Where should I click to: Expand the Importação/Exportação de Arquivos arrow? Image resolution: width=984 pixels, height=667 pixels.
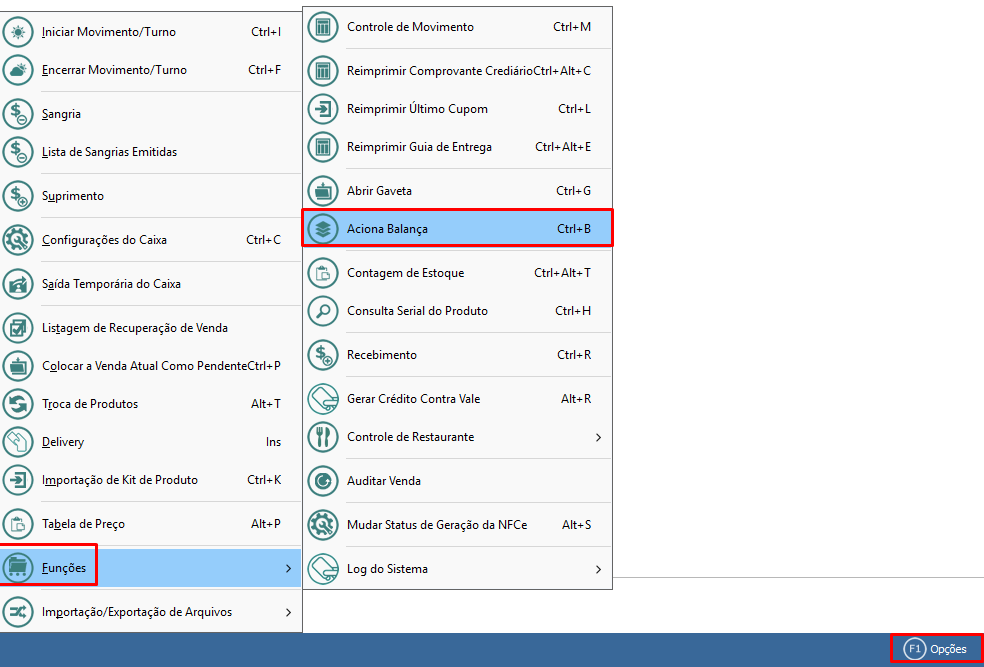288,612
